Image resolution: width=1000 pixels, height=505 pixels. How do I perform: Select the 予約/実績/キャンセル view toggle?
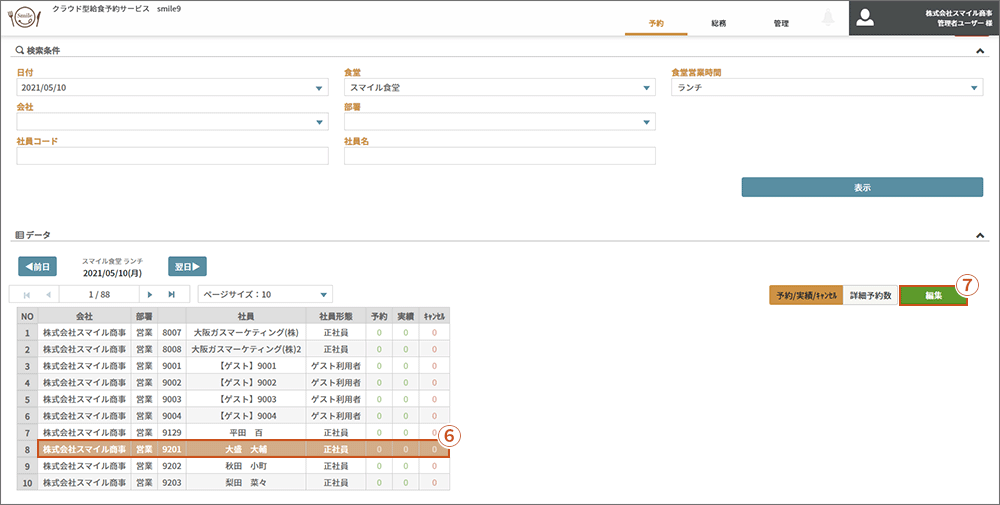click(806, 295)
